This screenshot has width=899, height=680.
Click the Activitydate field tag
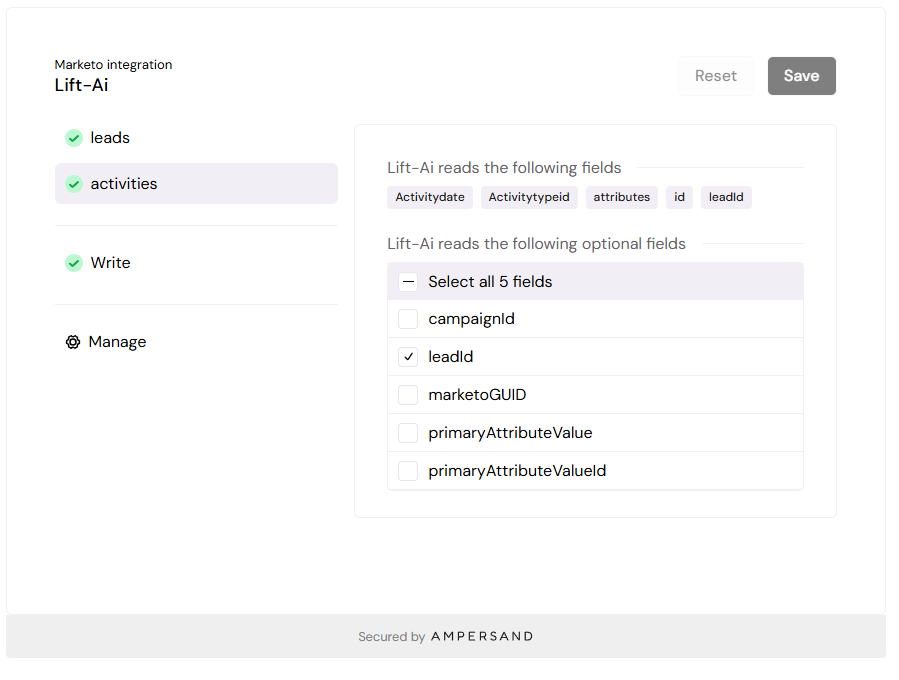coord(430,197)
